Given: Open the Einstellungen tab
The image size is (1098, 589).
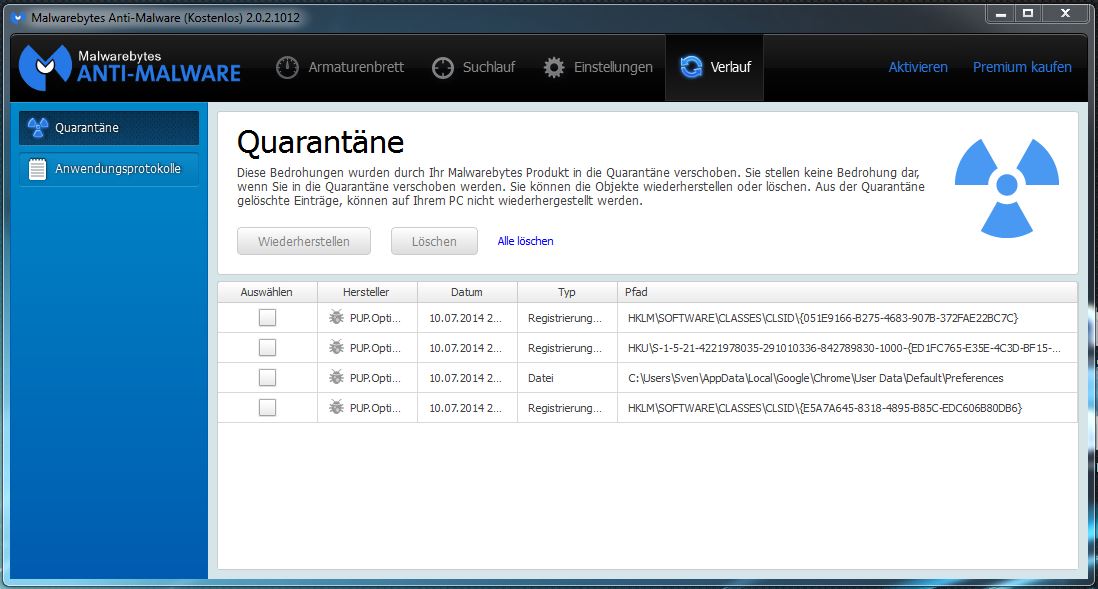Looking at the screenshot, I should click(x=597, y=67).
